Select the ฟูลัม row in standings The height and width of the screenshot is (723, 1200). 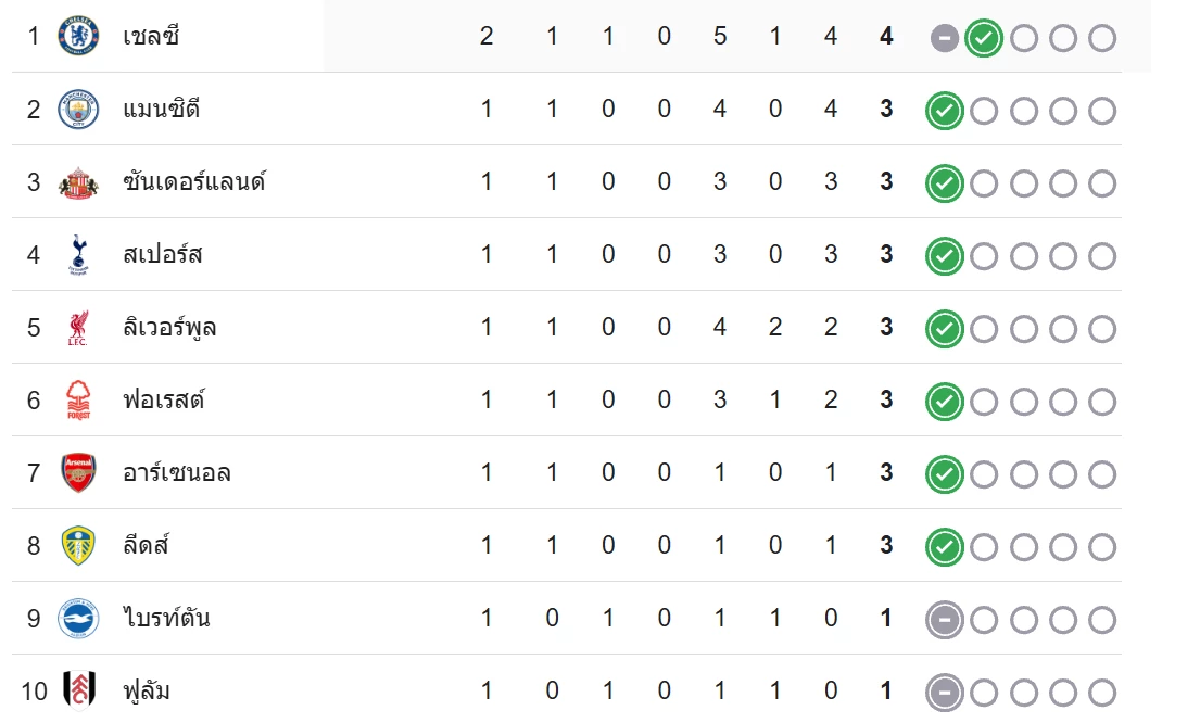pos(567,691)
